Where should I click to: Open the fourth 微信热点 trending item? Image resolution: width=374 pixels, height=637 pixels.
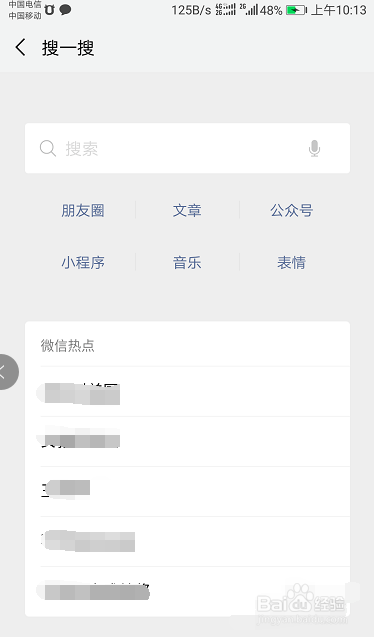[x=195, y=542]
